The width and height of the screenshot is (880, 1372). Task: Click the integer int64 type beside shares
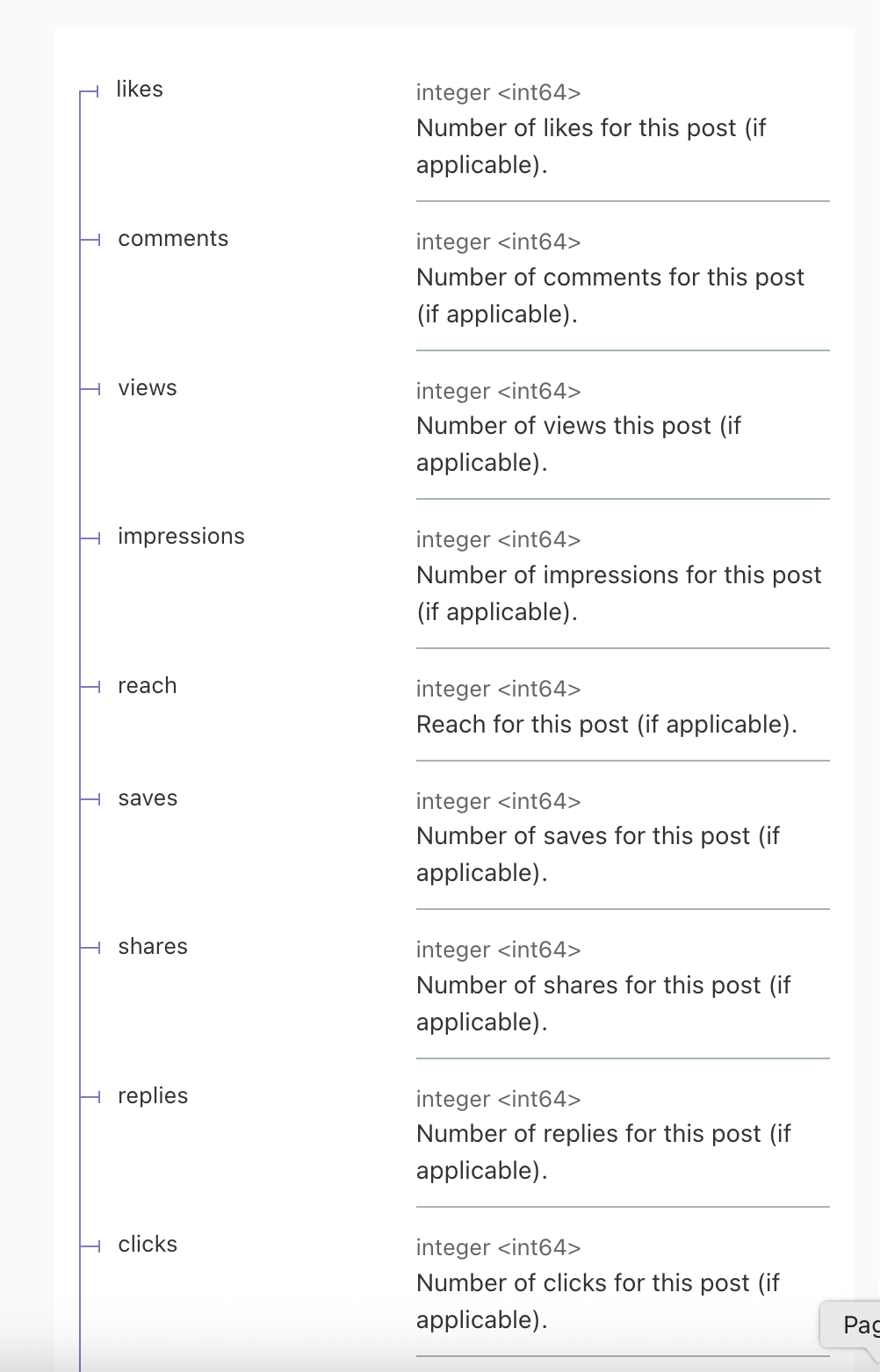pyautogui.click(x=498, y=950)
